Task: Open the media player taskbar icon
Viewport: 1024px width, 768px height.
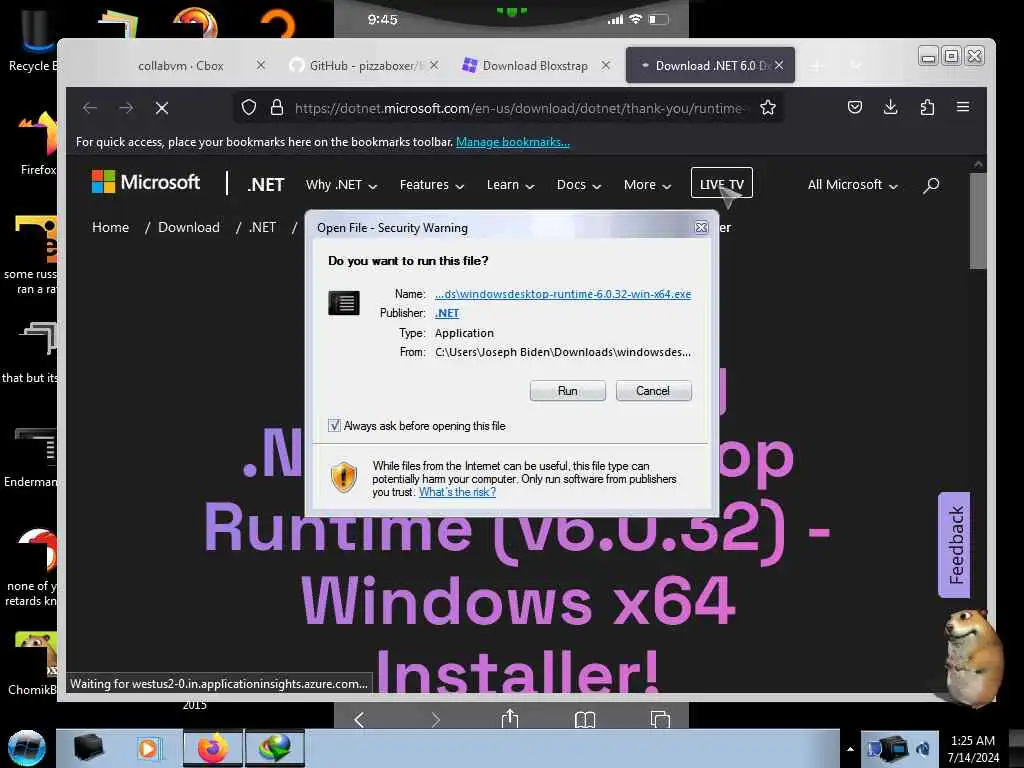Action: [x=149, y=748]
